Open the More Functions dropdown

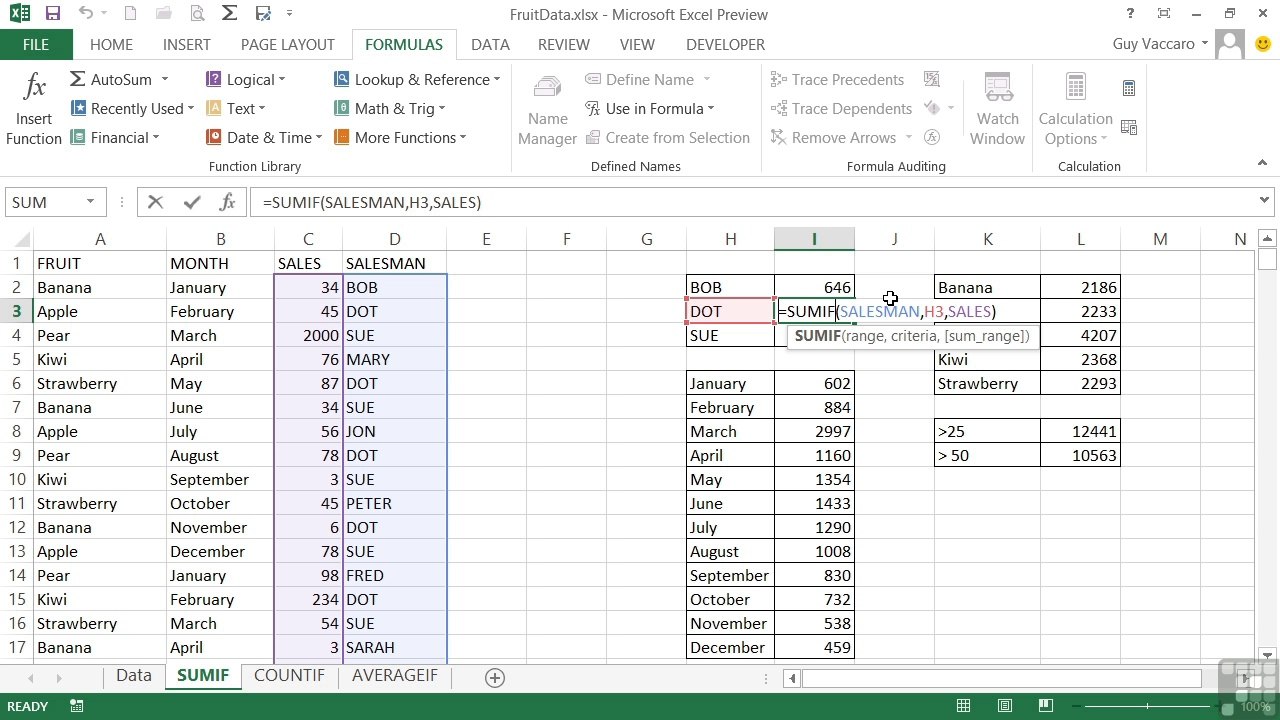coord(400,137)
